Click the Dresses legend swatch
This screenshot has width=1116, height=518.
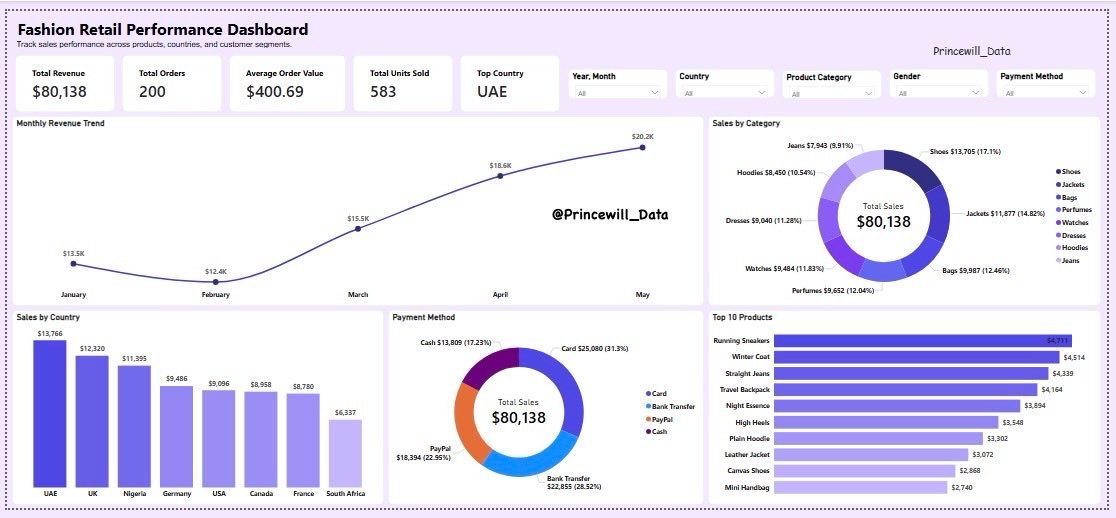[x=1058, y=235]
